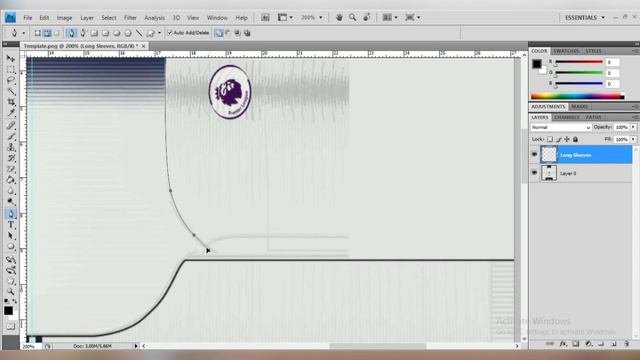Toggle lock image pixels
Image resolution: width=640 pixels, height=360 pixels.
[x=559, y=139]
